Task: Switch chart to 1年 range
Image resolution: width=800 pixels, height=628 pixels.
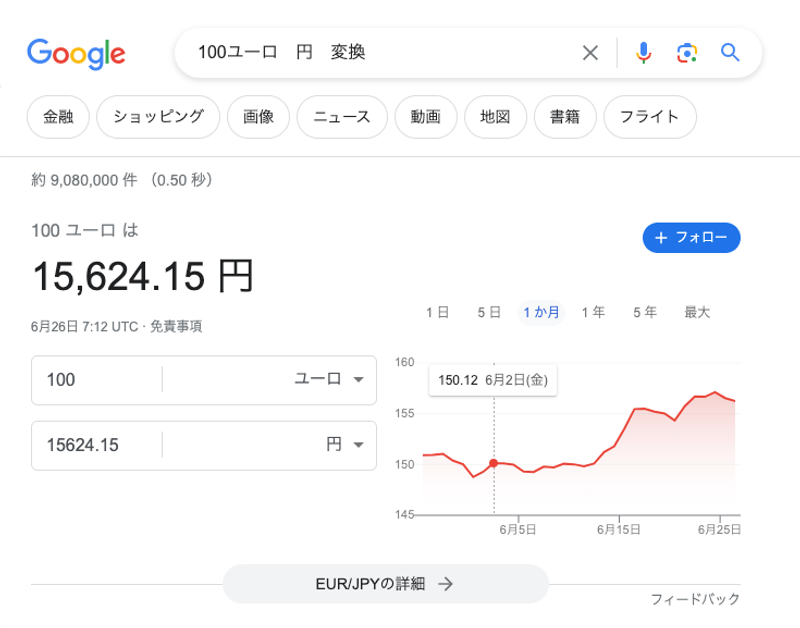Action: (x=593, y=312)
